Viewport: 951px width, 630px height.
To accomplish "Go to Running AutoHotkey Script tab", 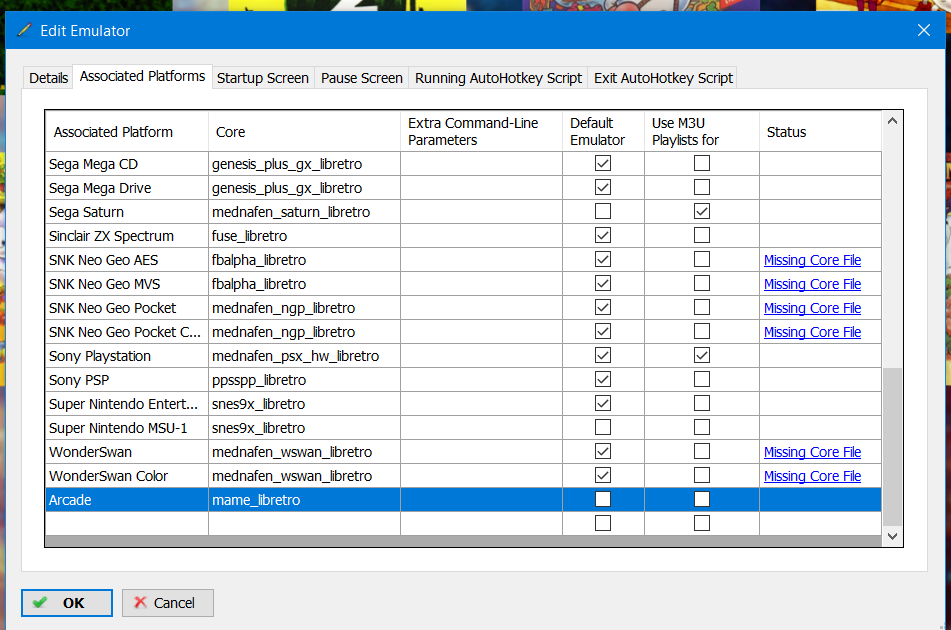I will (498, 78).
